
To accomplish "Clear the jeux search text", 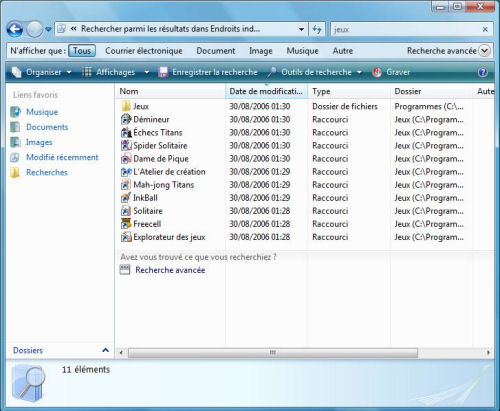I will [485, 29].
